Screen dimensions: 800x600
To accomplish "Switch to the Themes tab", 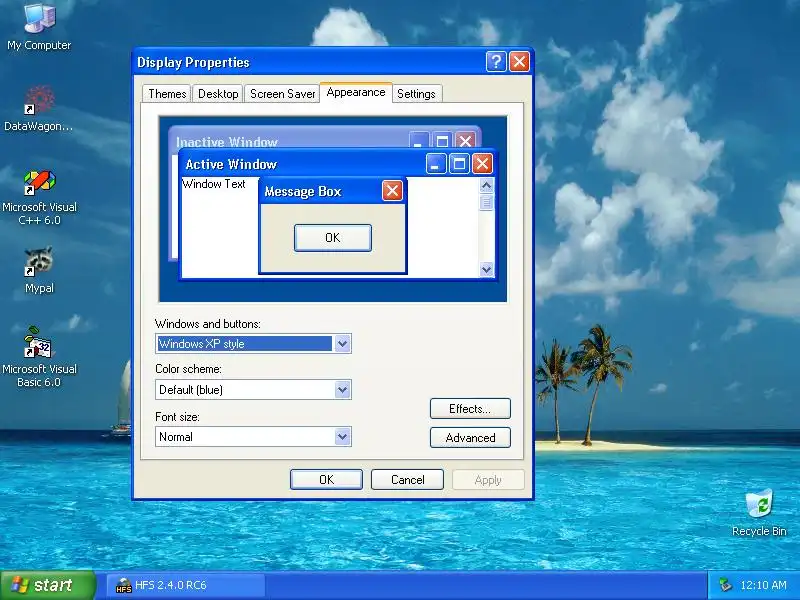I will coord(167,94).
